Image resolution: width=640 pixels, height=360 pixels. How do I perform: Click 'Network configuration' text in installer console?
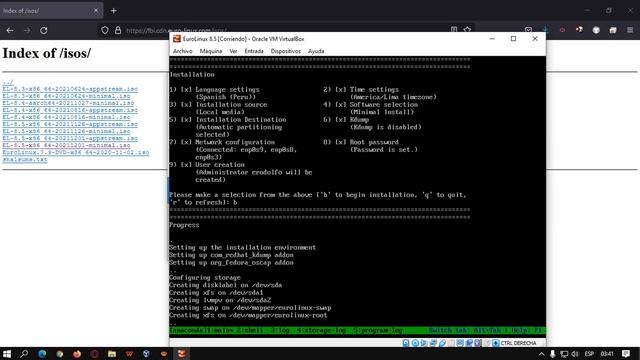click(235, 142)
